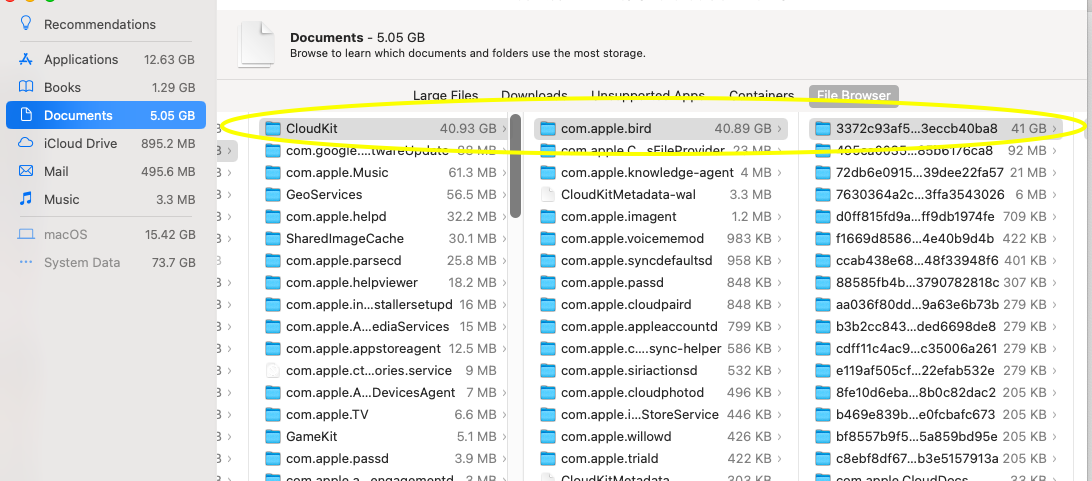This screenshot has width=1092, height=481.
Task: Click the CloudKit folder icon
Action: [273, 129]
